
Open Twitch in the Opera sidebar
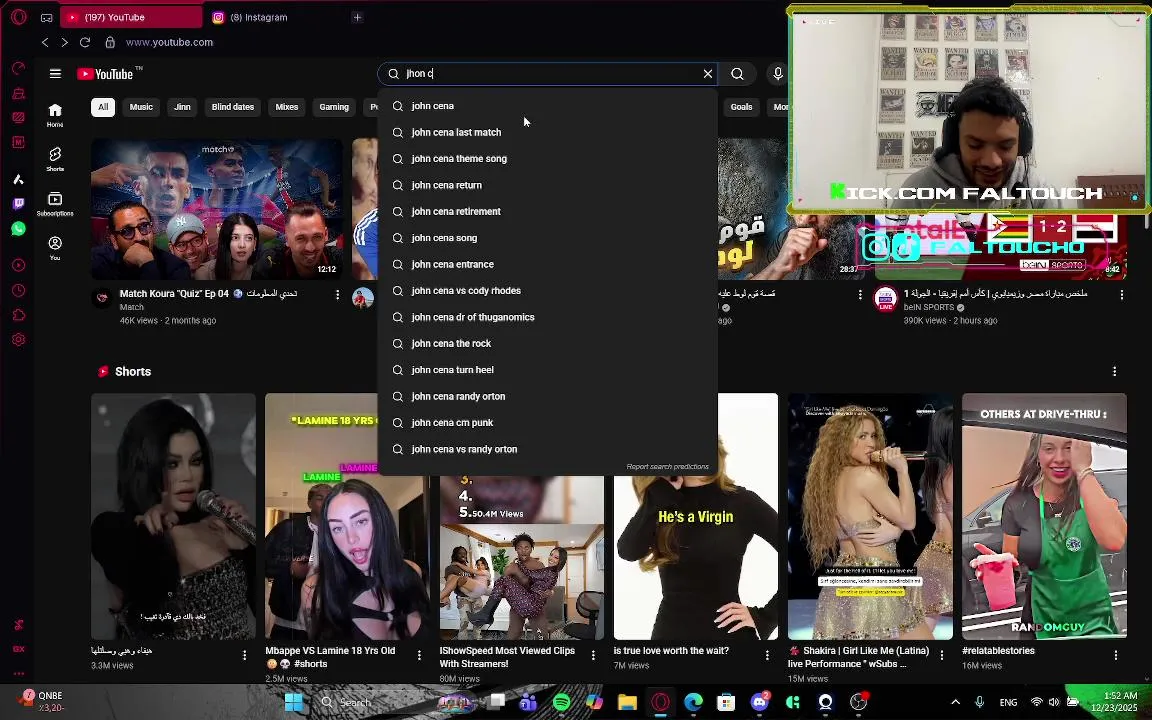19,204
